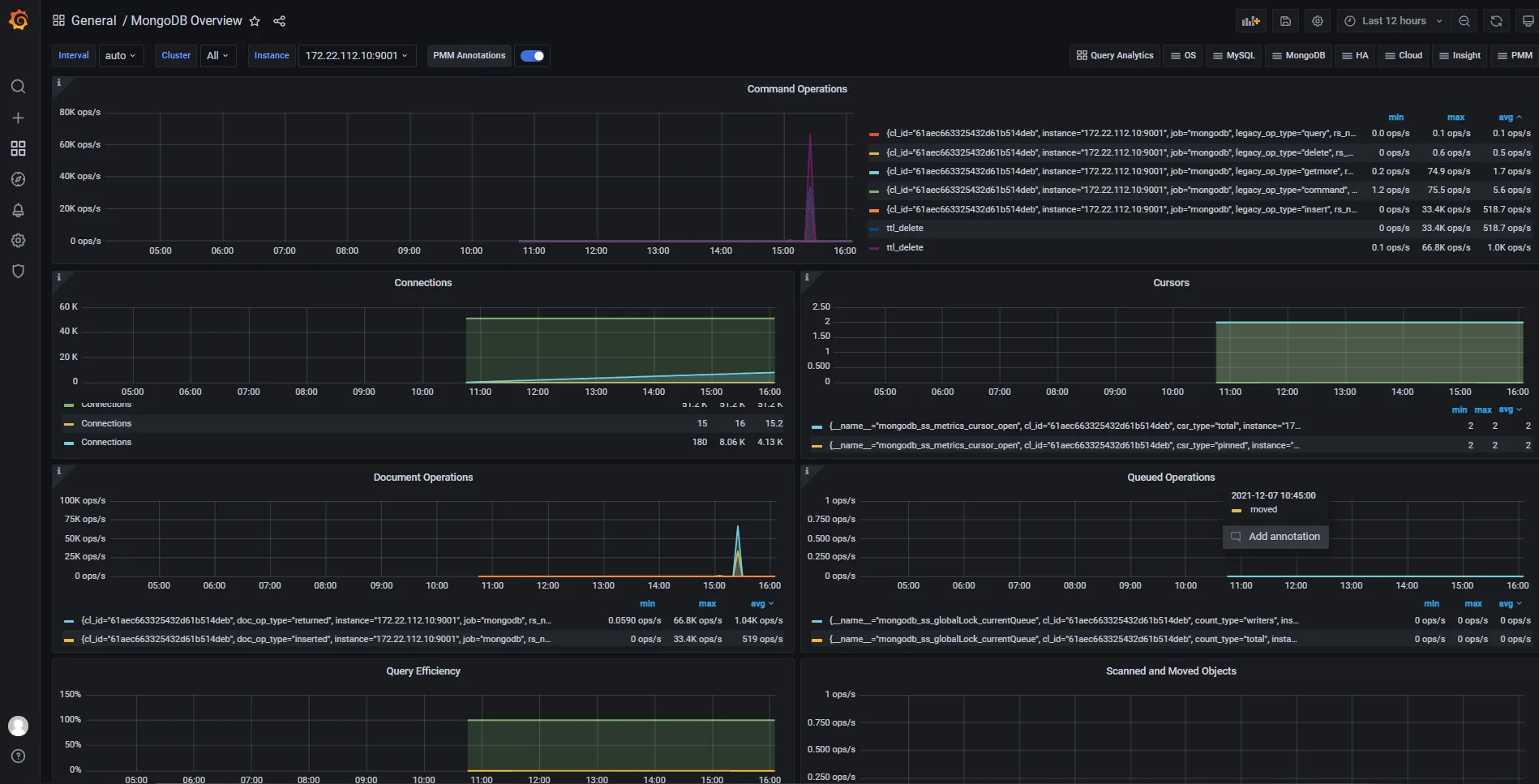Open the Cloud dashboards menu
The width and height of the screenshot is (1539, 784).
1404,56
